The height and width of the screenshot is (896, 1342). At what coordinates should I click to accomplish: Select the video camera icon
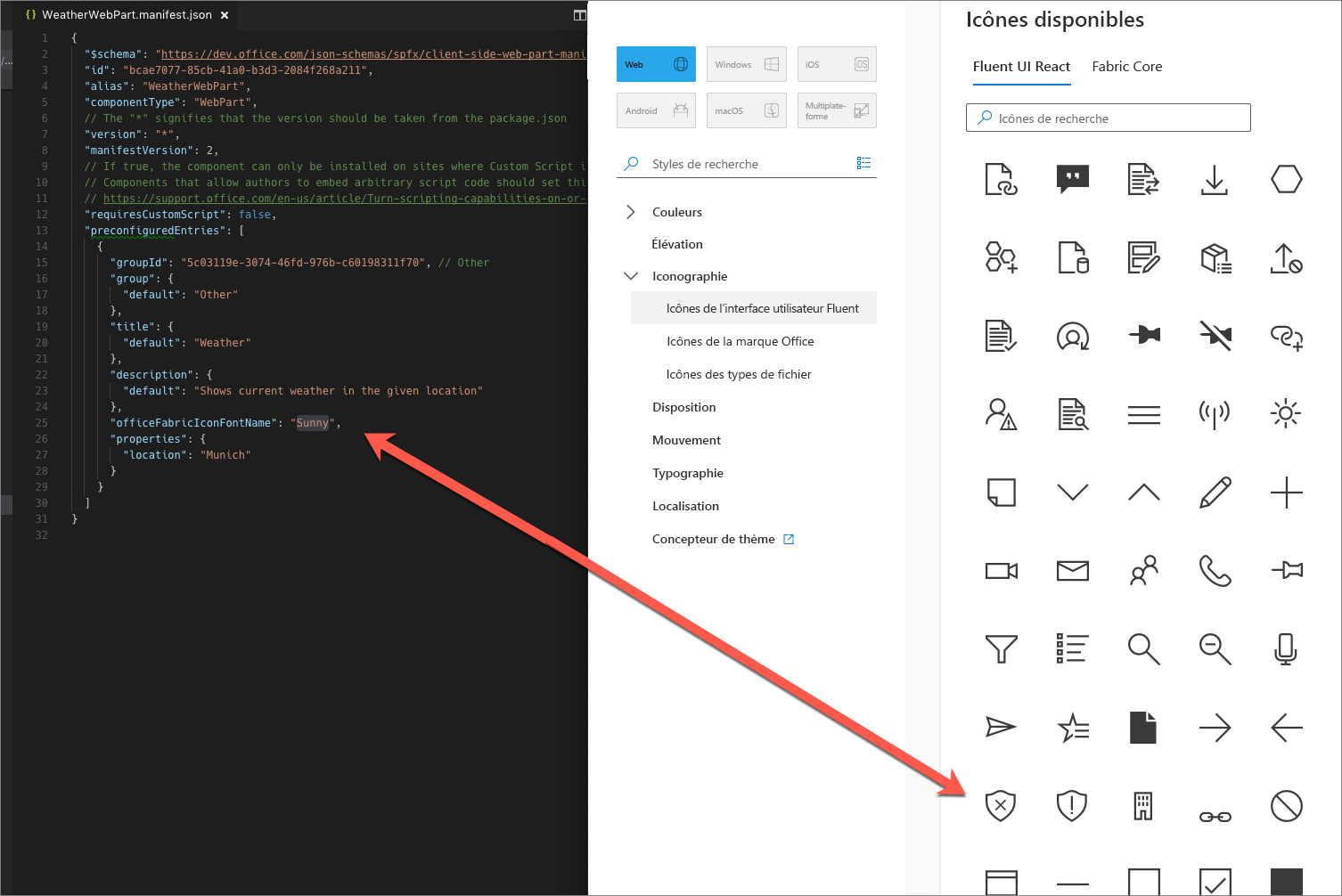[1001, 571]
